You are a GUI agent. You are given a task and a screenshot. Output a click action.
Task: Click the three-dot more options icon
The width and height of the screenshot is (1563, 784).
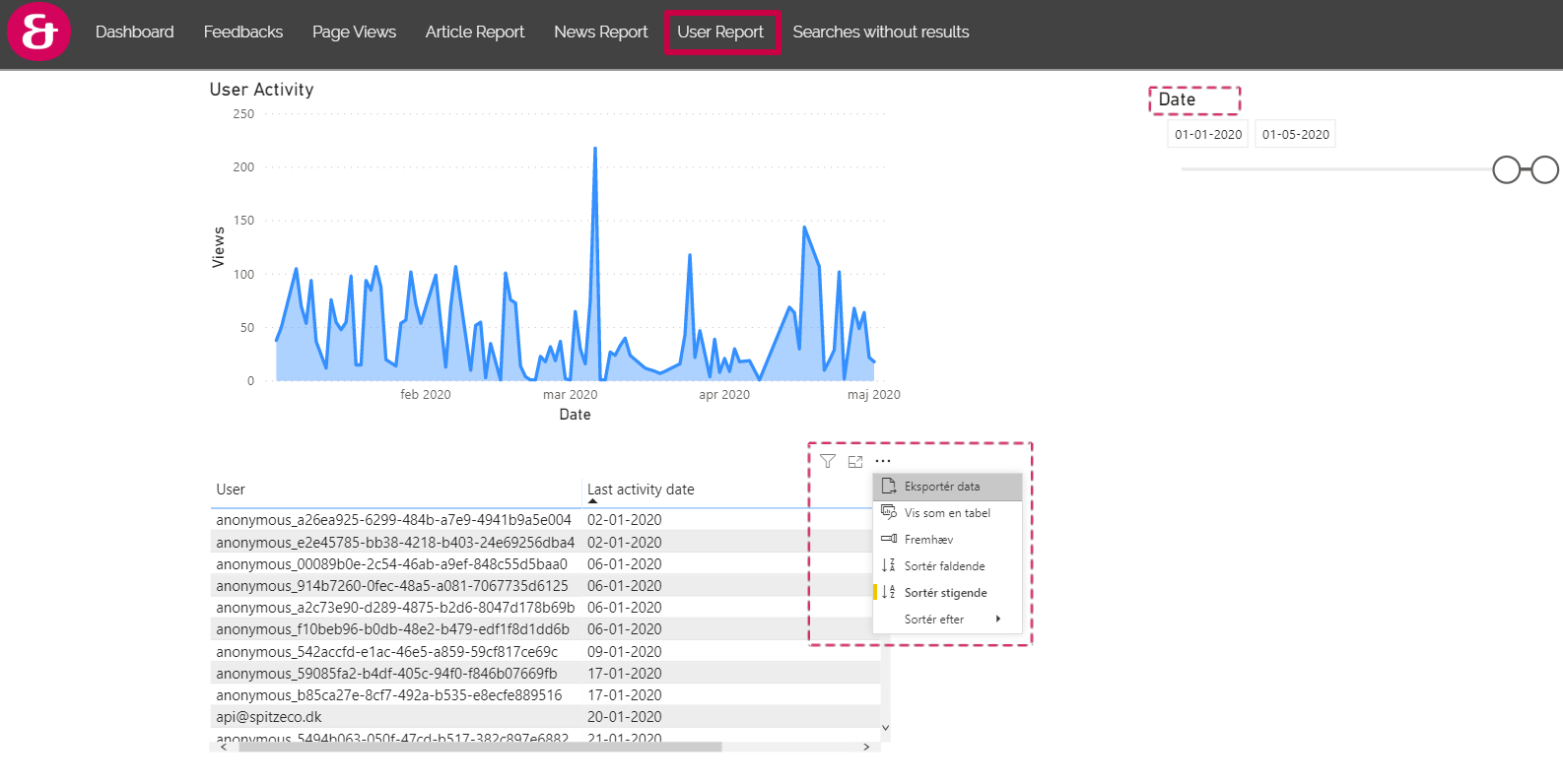(x=883, y=461)
